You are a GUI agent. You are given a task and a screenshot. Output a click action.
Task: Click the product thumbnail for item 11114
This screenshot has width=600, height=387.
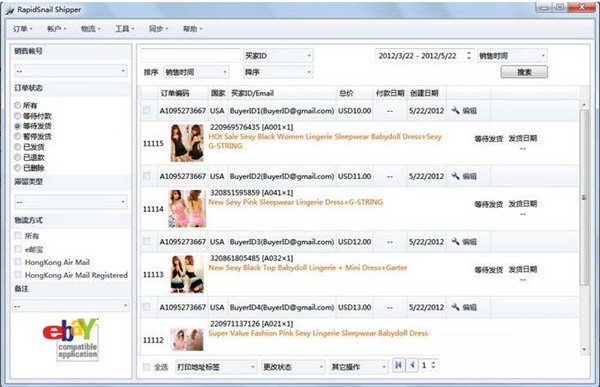click(x=187, y=209)
